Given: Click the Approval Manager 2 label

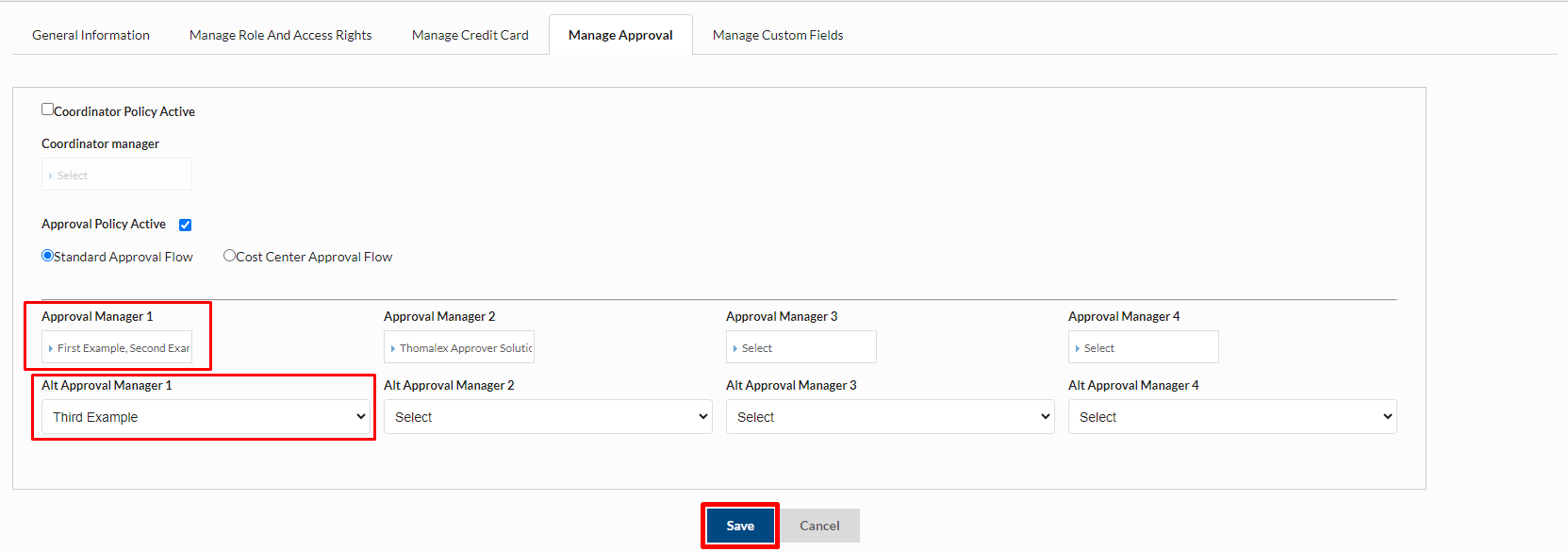Looking at the screenshot, I should tap(439, 316).
